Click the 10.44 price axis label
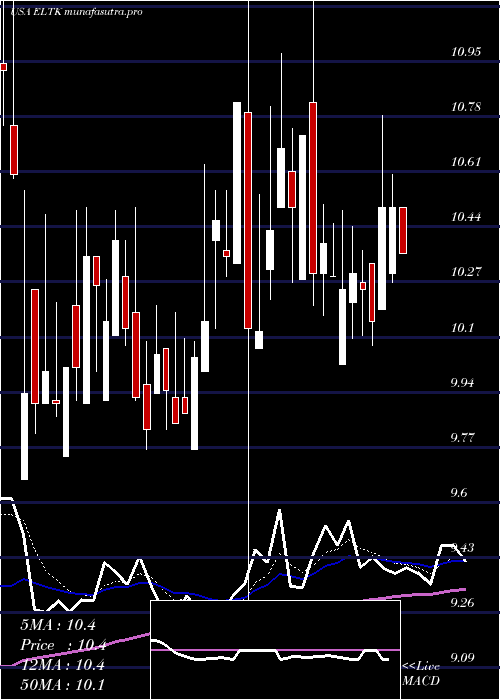This screenshot has width=500, height=700. [x=466, y=217]
